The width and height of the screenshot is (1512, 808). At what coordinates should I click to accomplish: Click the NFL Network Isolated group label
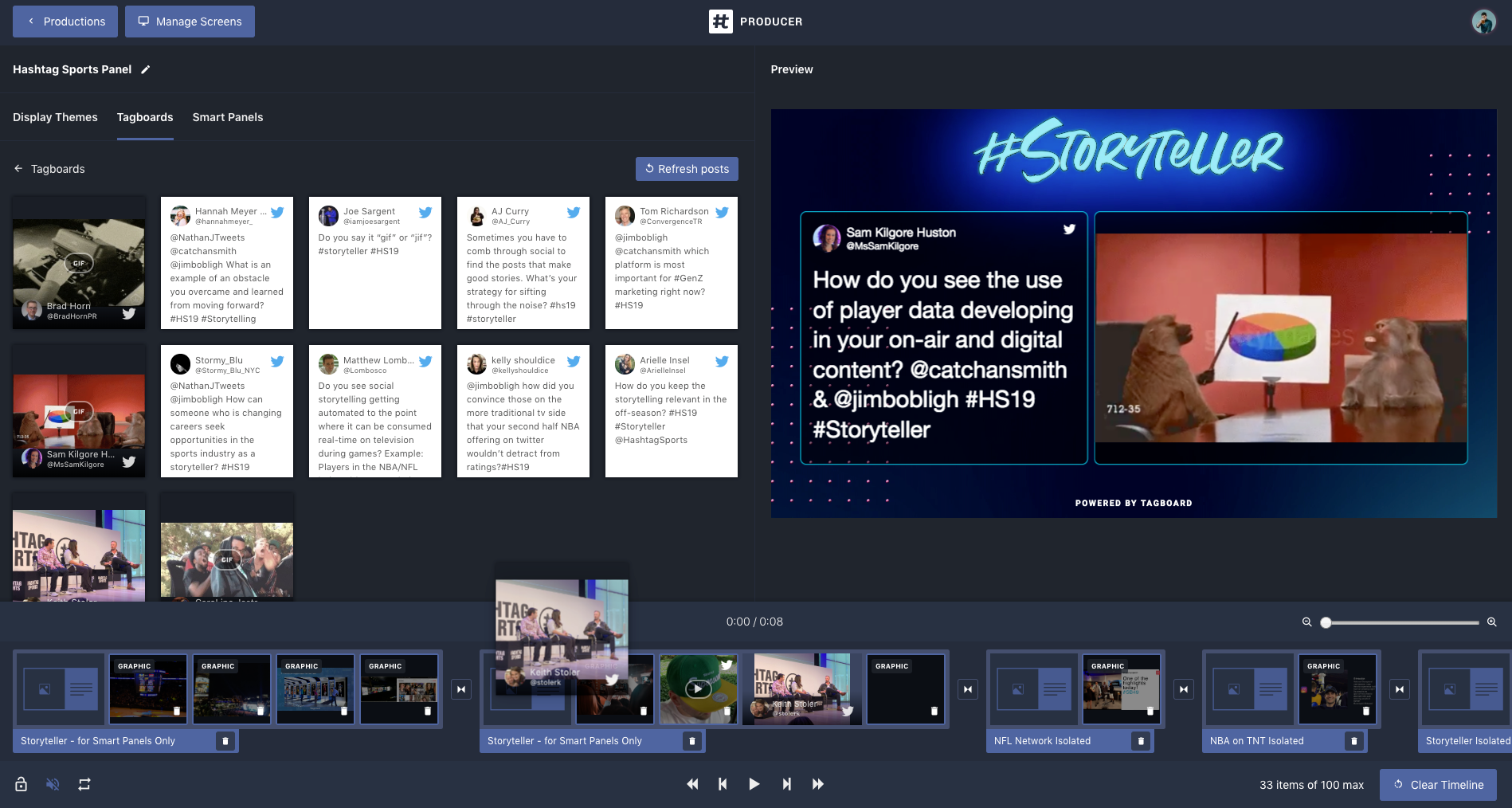(x=1042, y=741)
